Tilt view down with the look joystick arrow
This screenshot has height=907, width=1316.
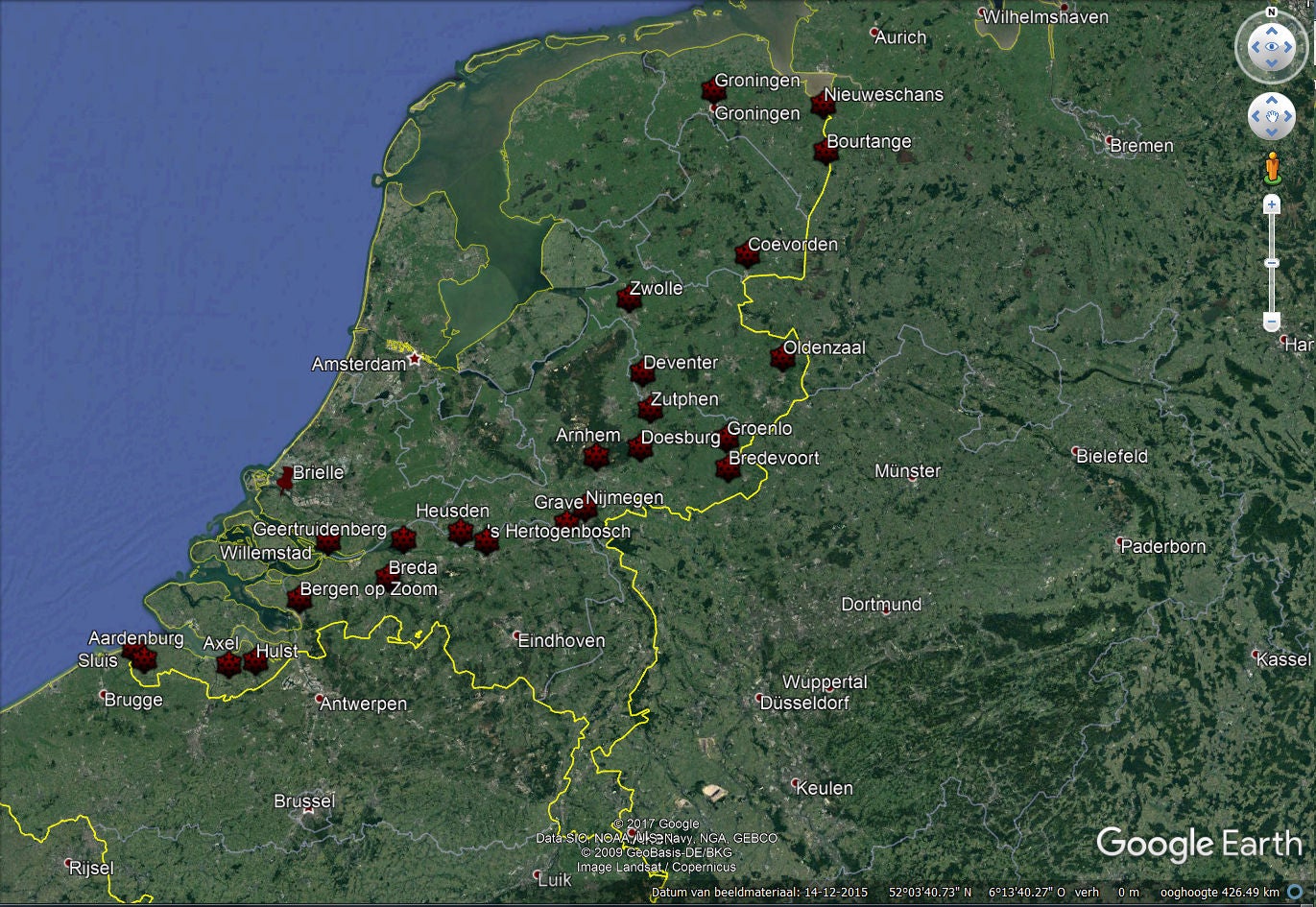point(1272,63)
